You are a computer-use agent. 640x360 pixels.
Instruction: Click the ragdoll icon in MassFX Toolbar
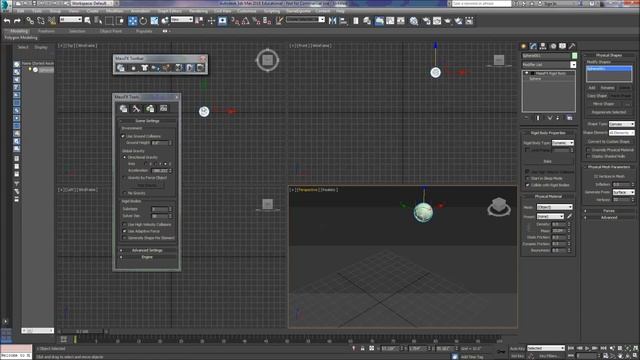pos(167,68)
